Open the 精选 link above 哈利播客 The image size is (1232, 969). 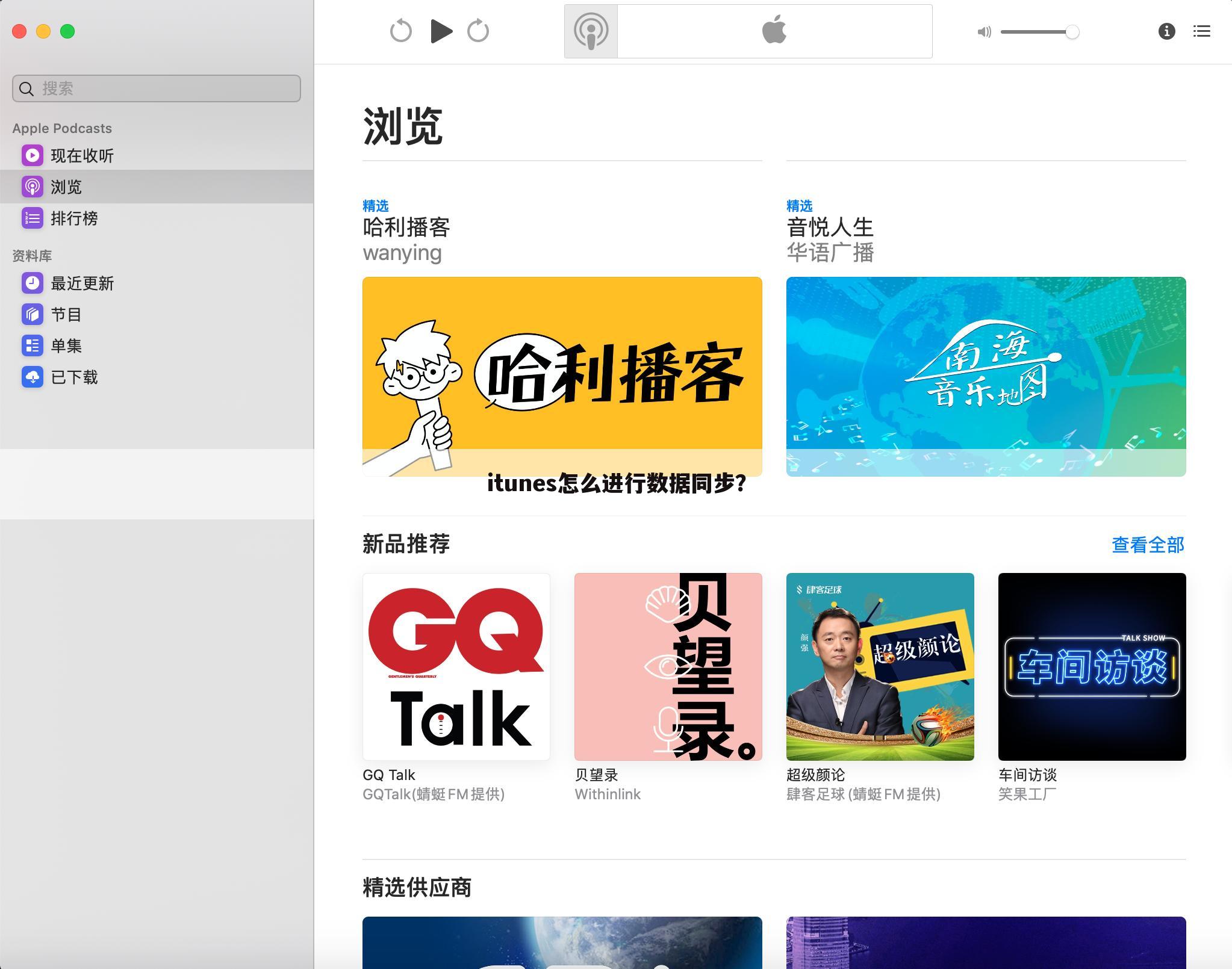(376, 205)
